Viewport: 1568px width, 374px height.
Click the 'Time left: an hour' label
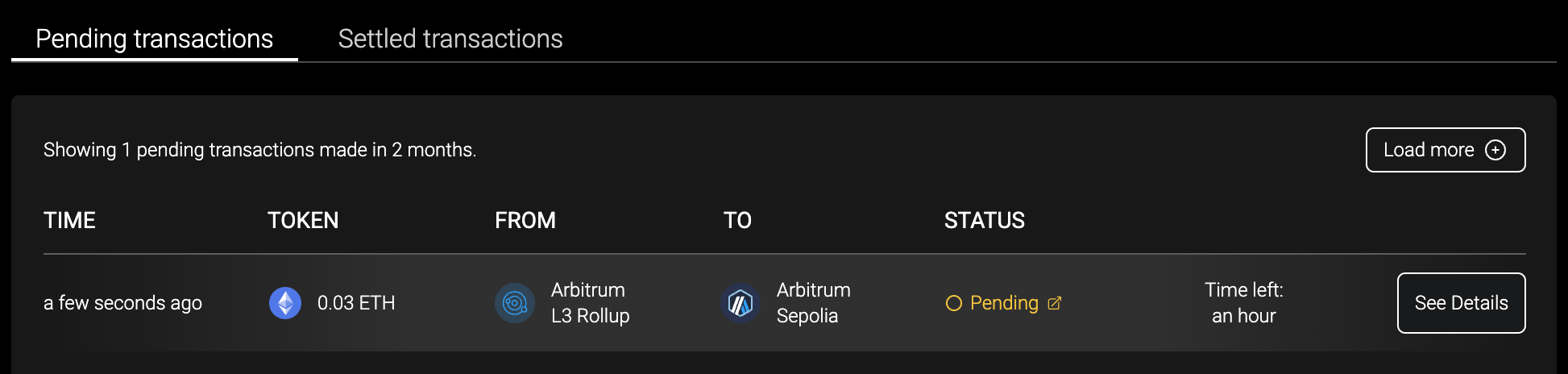click(x=1243, y=303)
